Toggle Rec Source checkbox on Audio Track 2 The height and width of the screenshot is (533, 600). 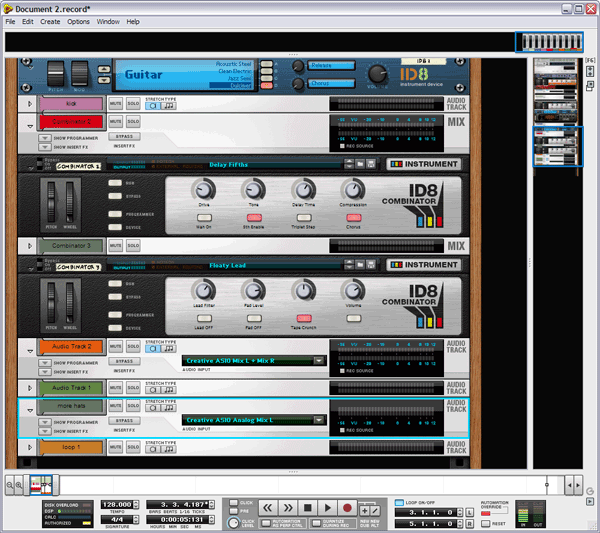pyautogui.click(x=341, y=369)
